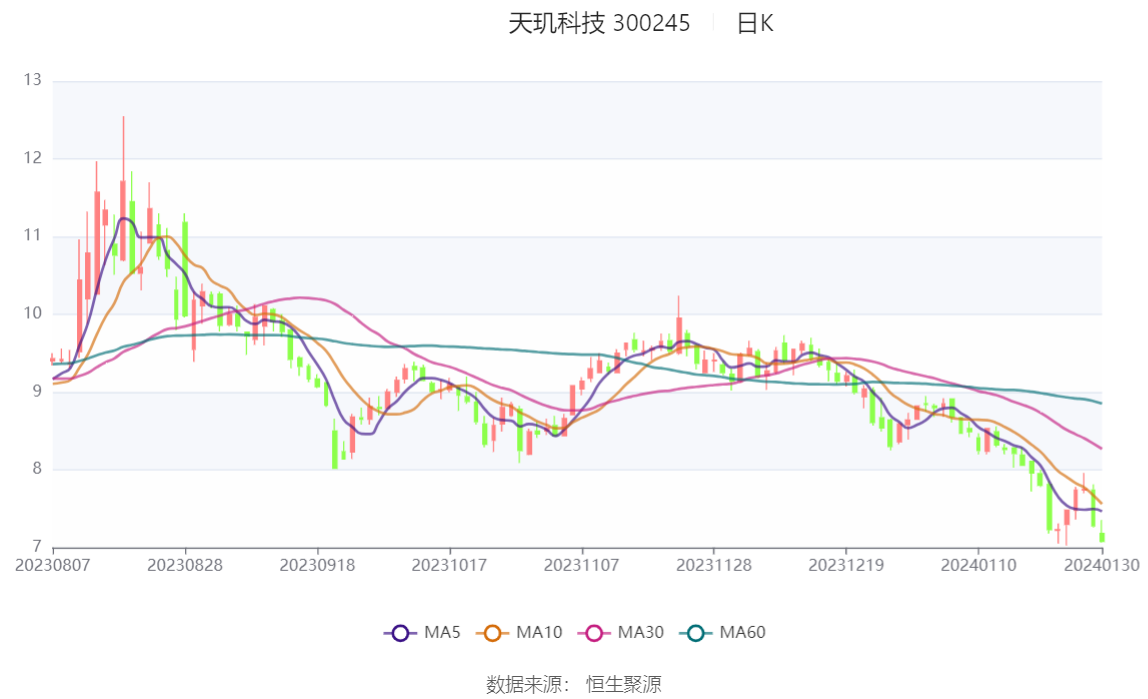Select the 20231219 date axis label
1148x699 pixels.
point(846,565)
